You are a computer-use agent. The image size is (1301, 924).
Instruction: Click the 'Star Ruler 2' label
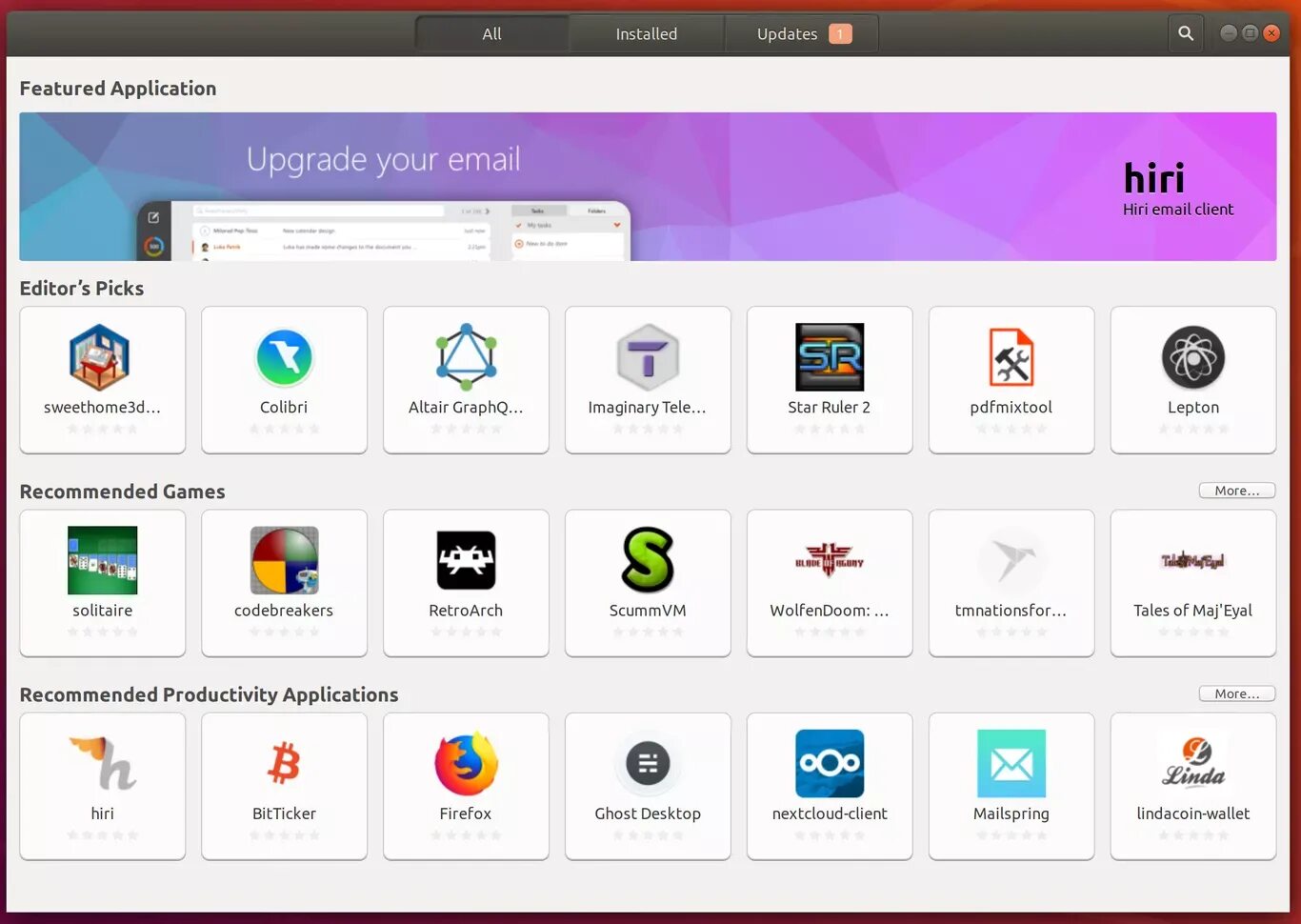click(830, 407)
